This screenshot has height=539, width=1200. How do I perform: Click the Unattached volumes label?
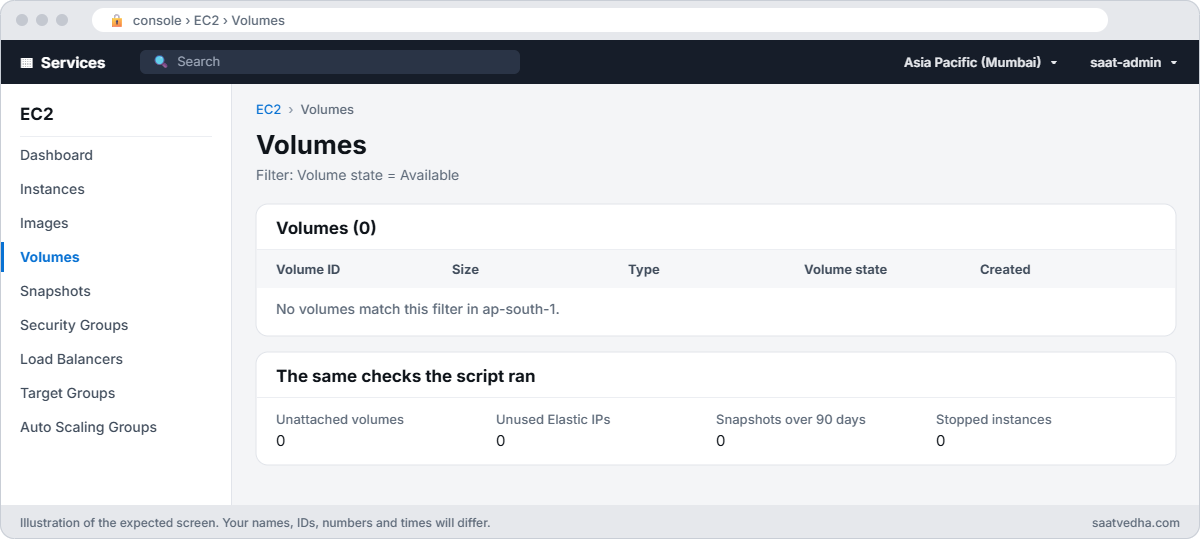click(340, 419)
